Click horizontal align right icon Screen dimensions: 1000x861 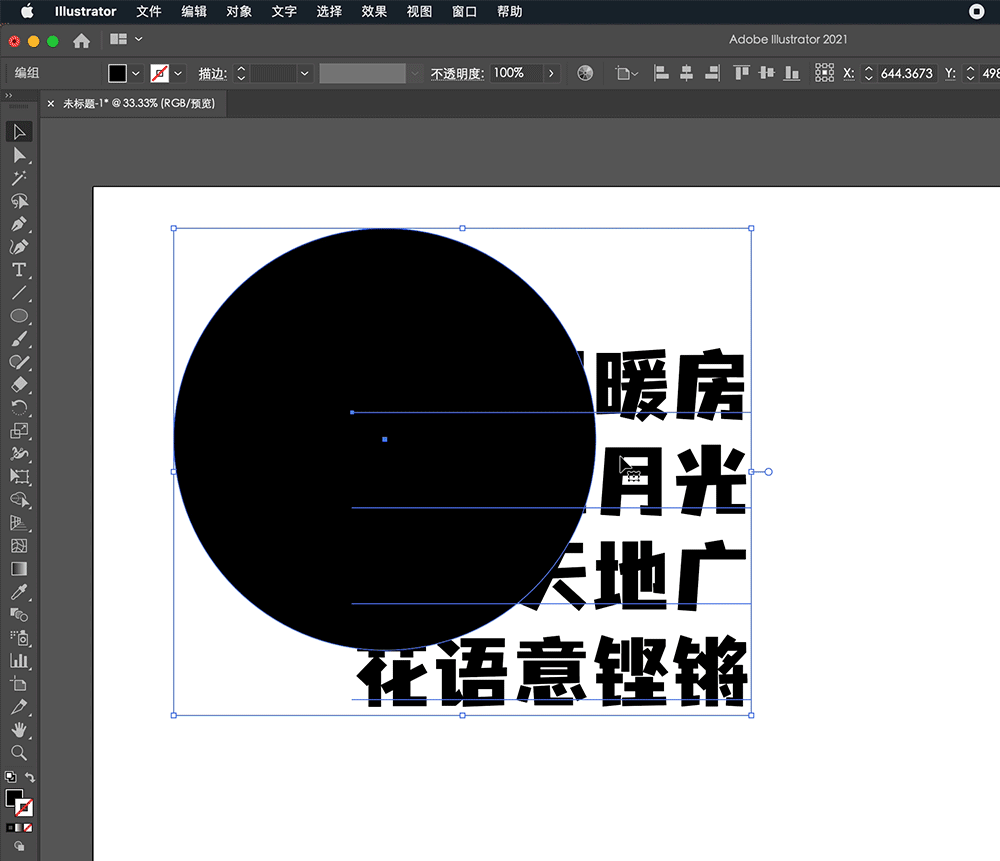[712, 73]
